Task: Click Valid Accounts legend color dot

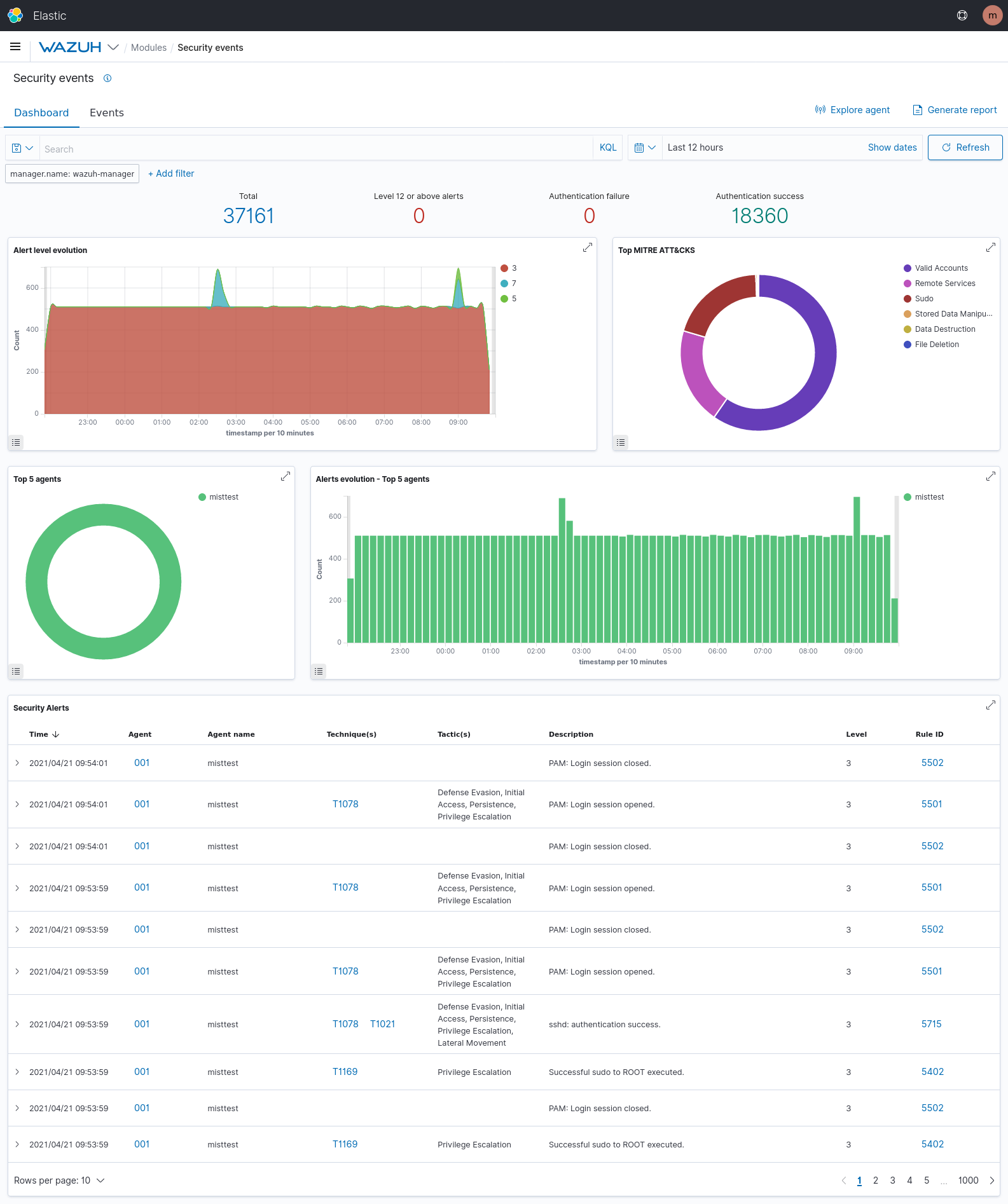Action: point(908,268)
